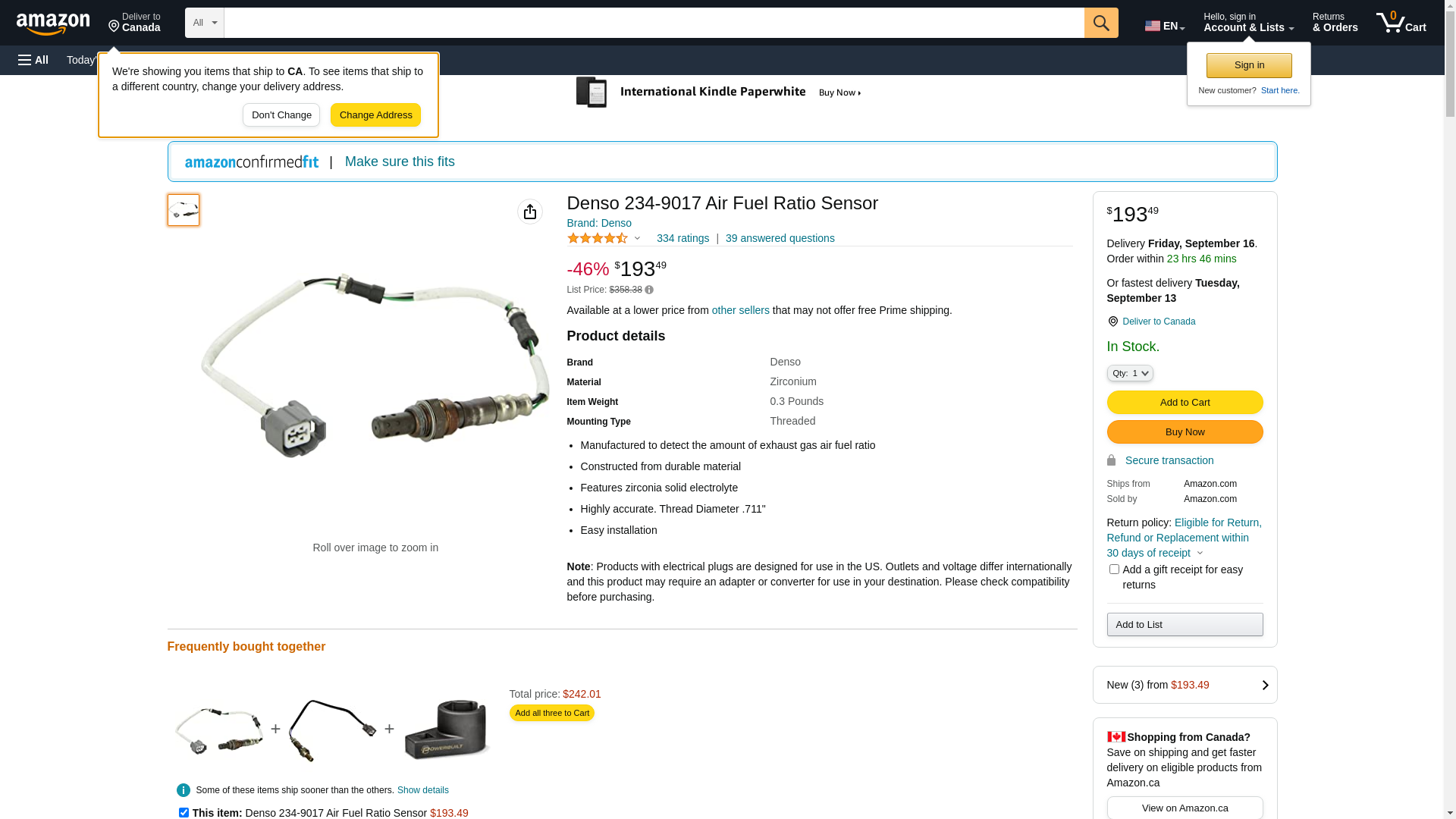Viewport: 1456px width, 819px height.
Task: Open Returns & Orders
Action: 1335,23
